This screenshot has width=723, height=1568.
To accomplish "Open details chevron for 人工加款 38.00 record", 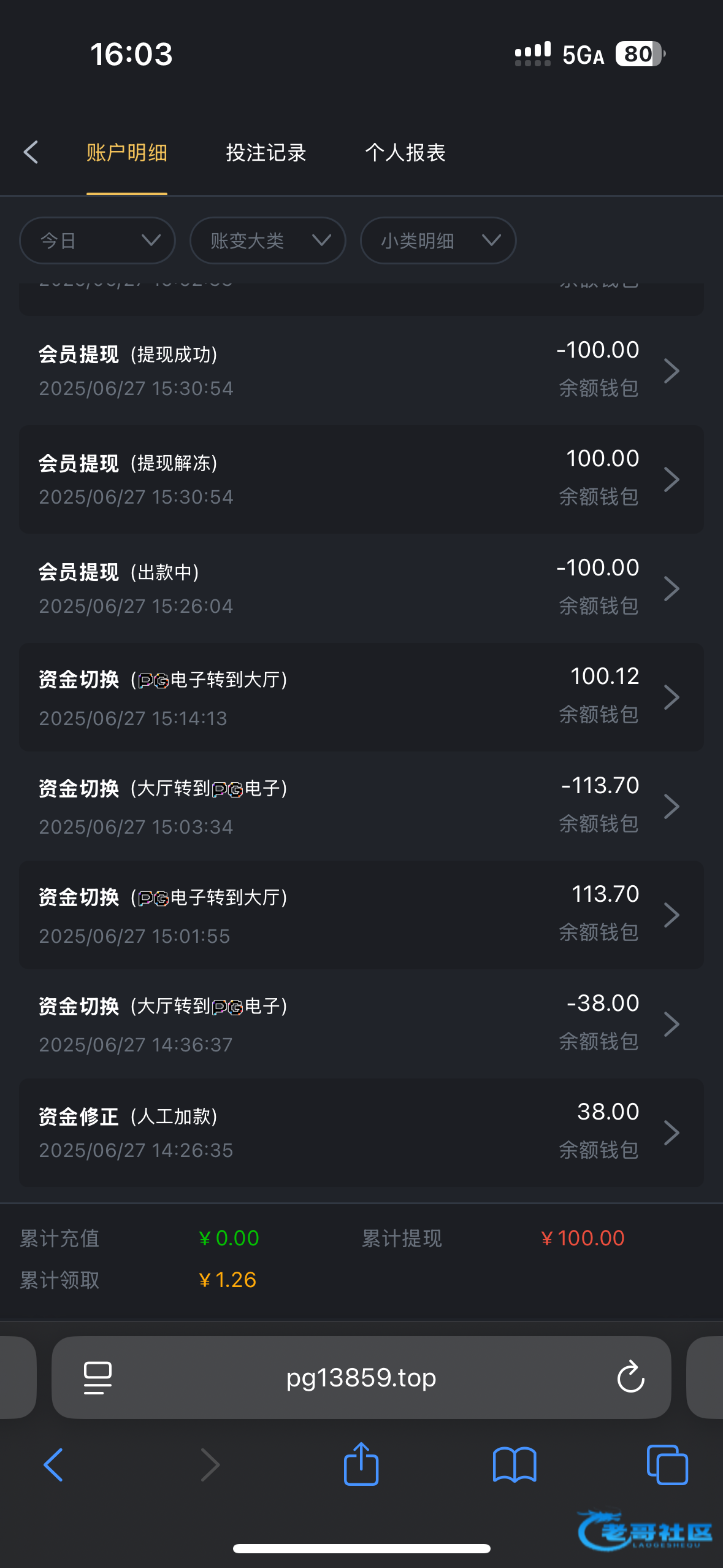I will pyautogui.click(x=671, y=1132).
